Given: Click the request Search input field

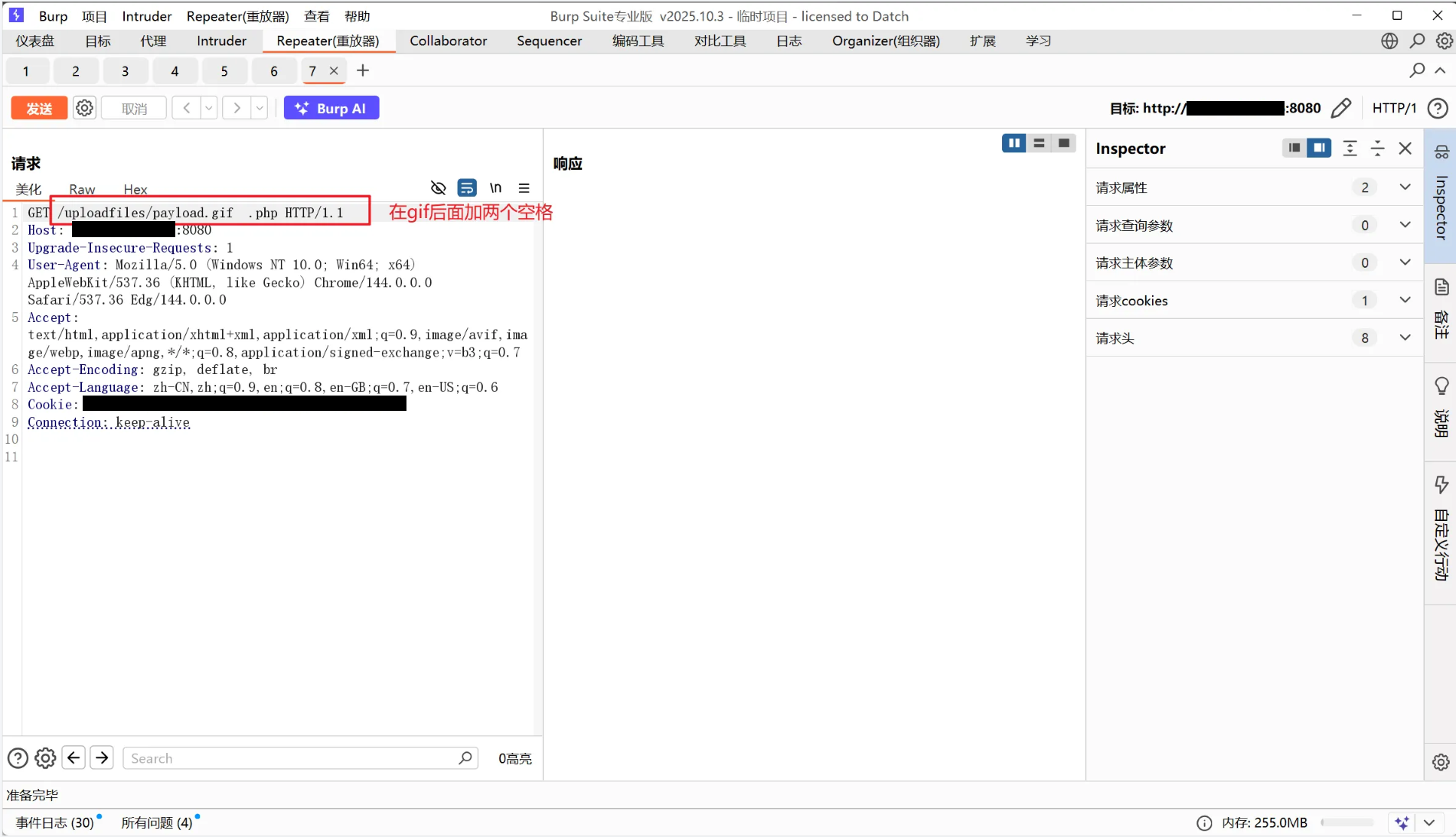Looking at the screenshot, I should tap(300, 758).
